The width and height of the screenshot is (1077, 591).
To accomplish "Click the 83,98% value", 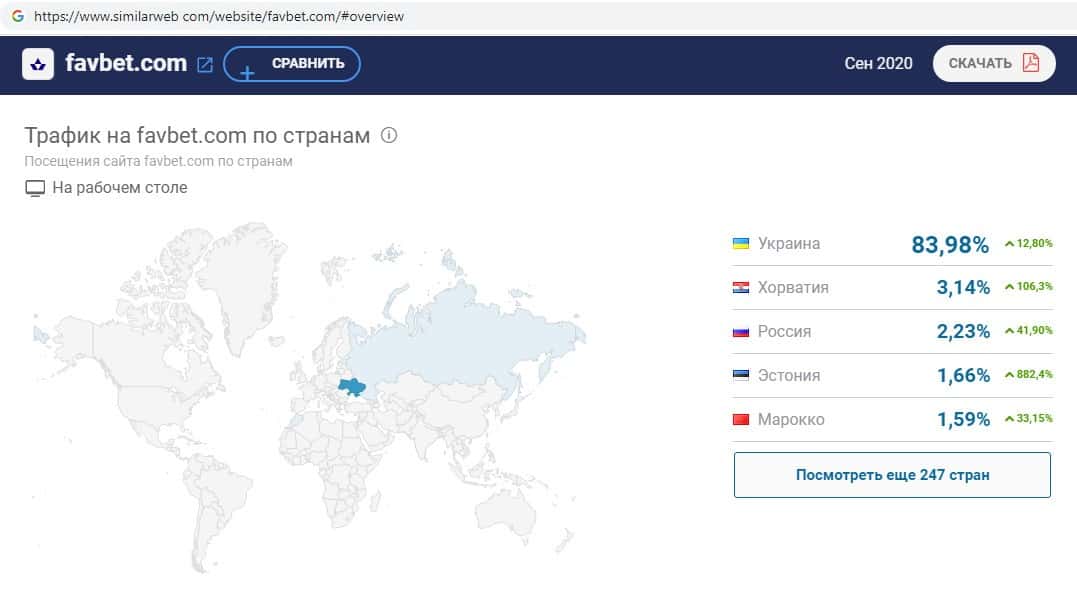I will pos(950,245).
